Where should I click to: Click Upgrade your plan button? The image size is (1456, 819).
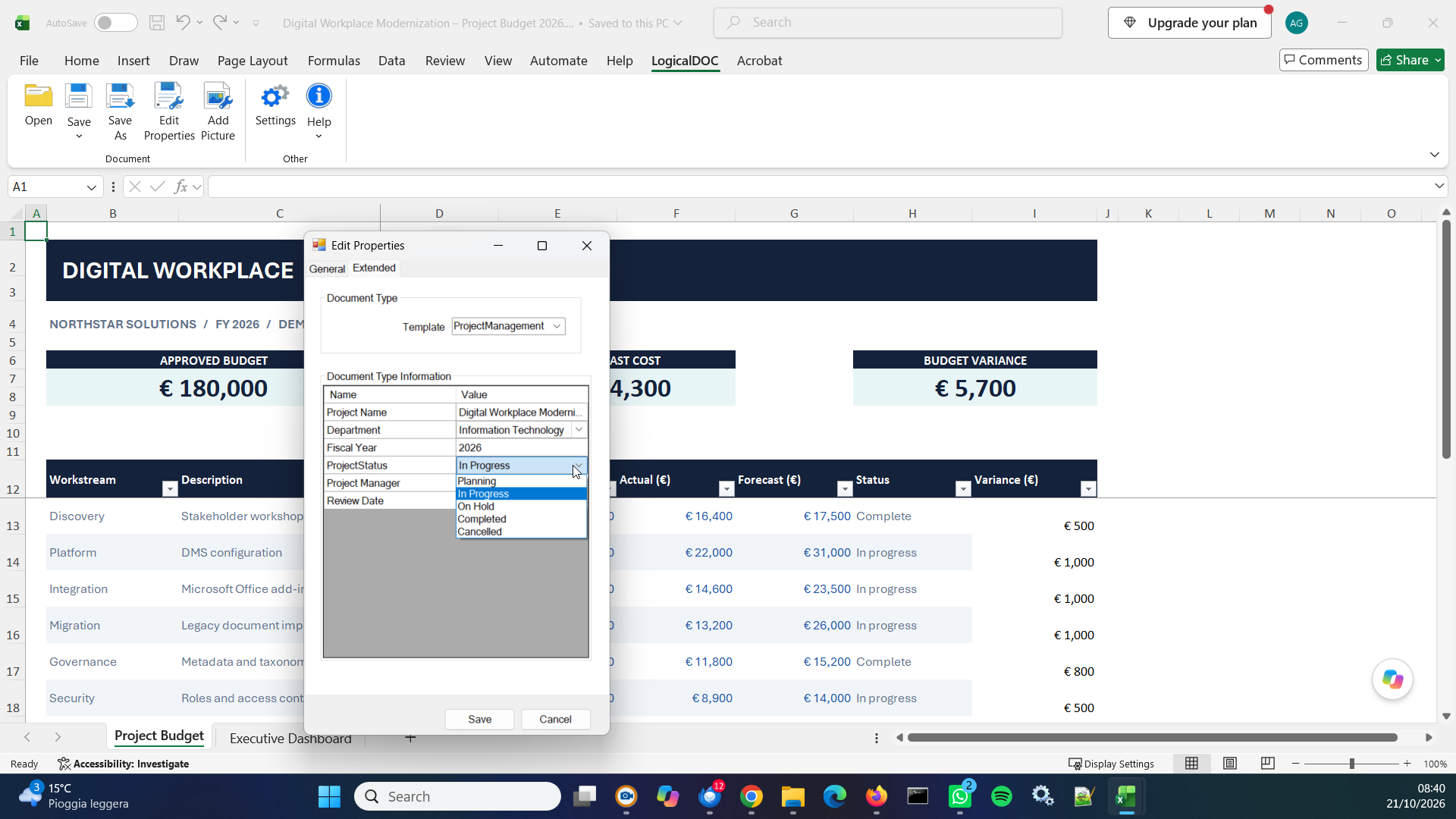point(1189,23)
